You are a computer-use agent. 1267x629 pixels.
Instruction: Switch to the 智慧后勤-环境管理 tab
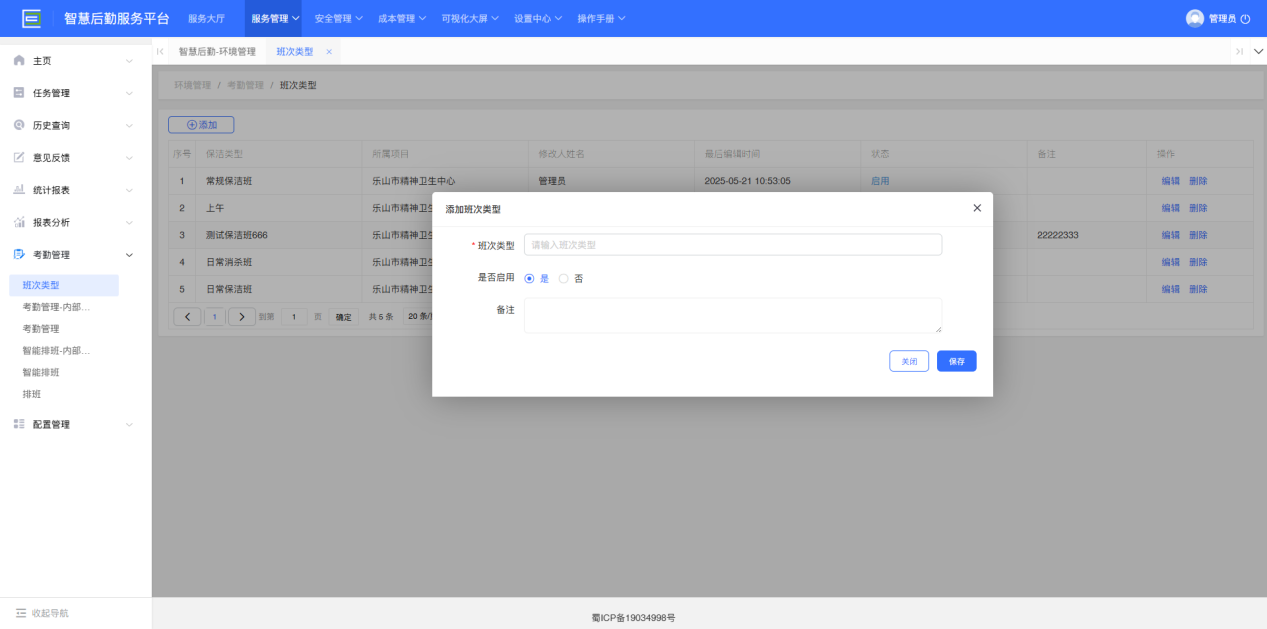[x=217, y=51]
